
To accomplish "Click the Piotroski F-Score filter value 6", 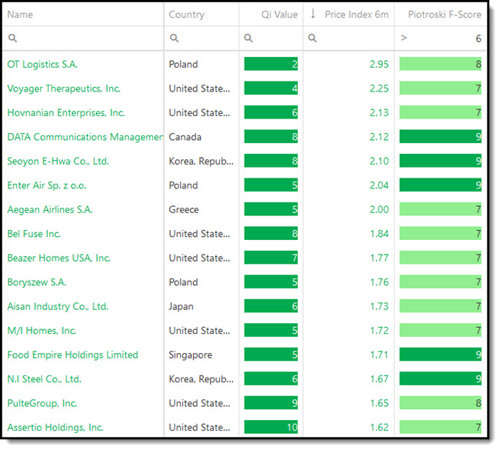I will pos(478,38).
